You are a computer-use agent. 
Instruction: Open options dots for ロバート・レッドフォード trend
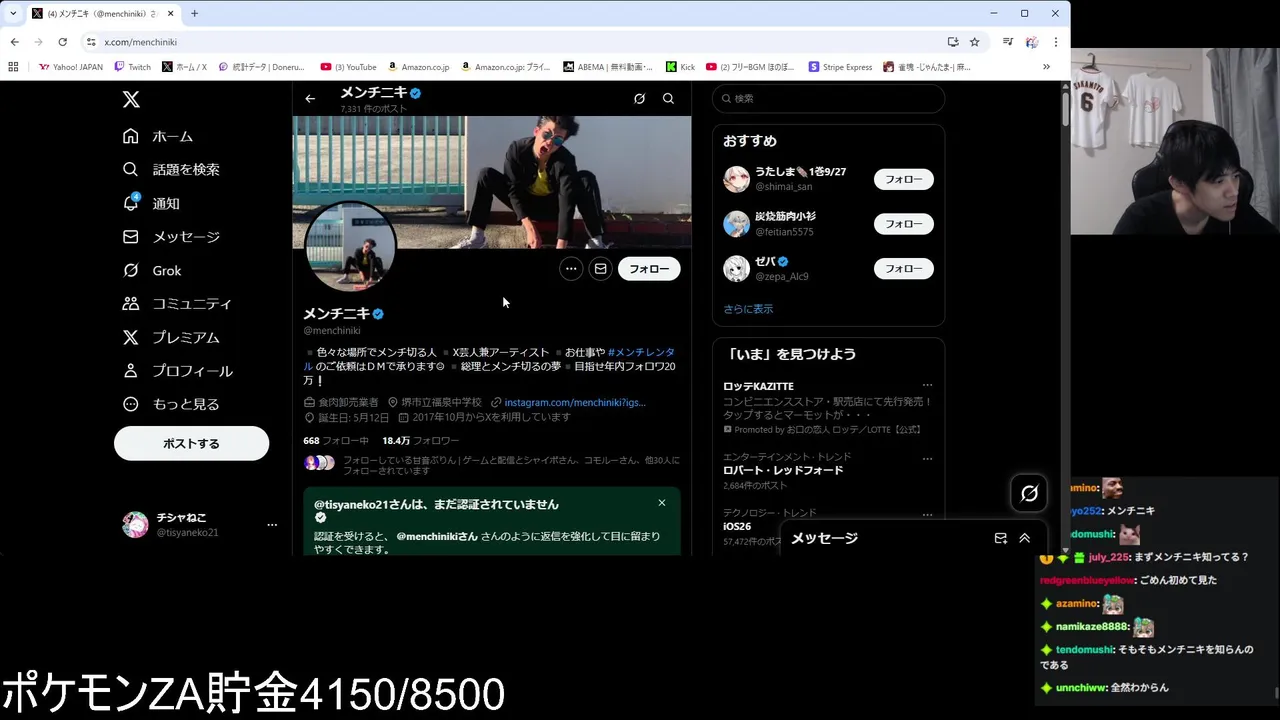click(927, 458)
